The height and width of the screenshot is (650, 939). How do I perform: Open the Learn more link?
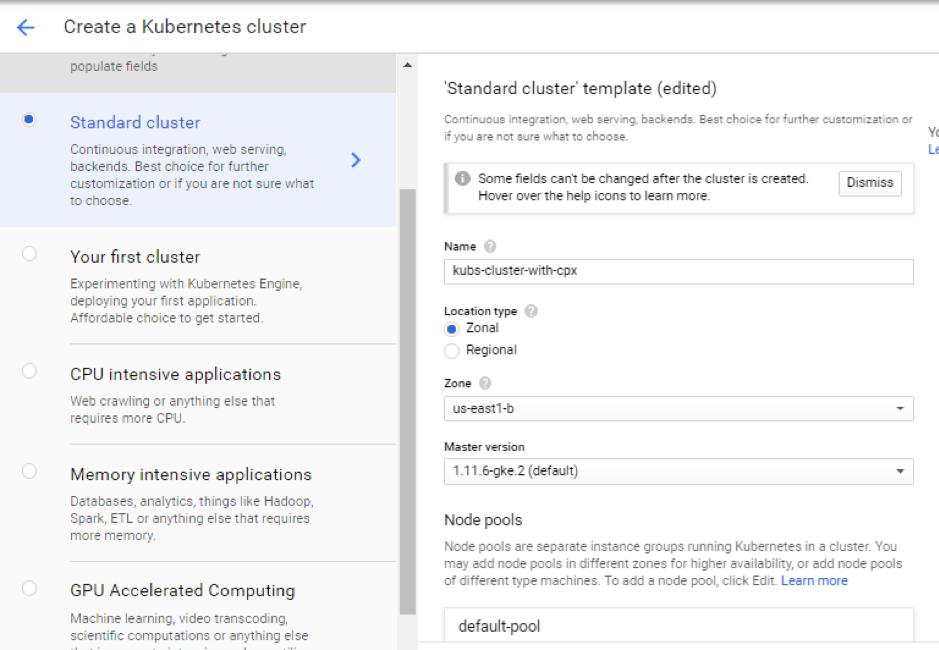click(814, 581)
